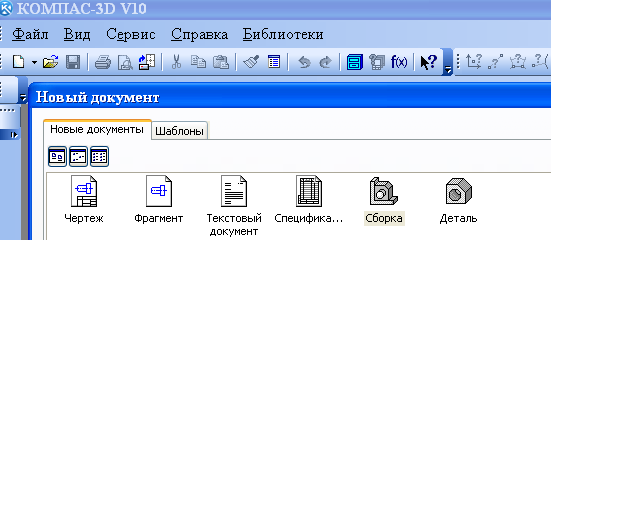640x512 pixels.
Task: Click the Properties list icon
Action: click(274, 62)
